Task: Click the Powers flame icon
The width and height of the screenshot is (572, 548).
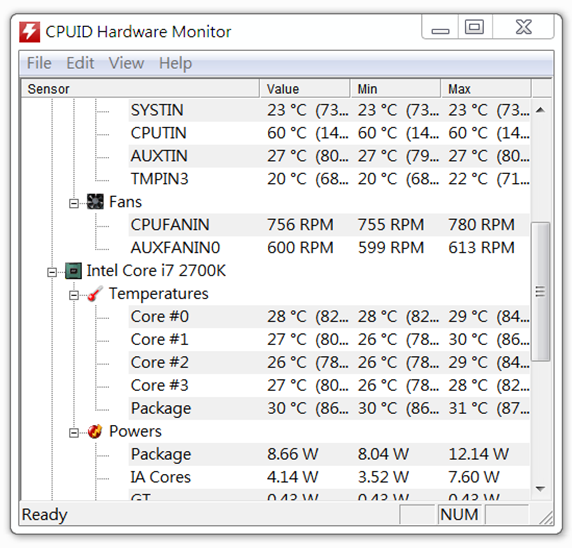Action: point(95,431)
